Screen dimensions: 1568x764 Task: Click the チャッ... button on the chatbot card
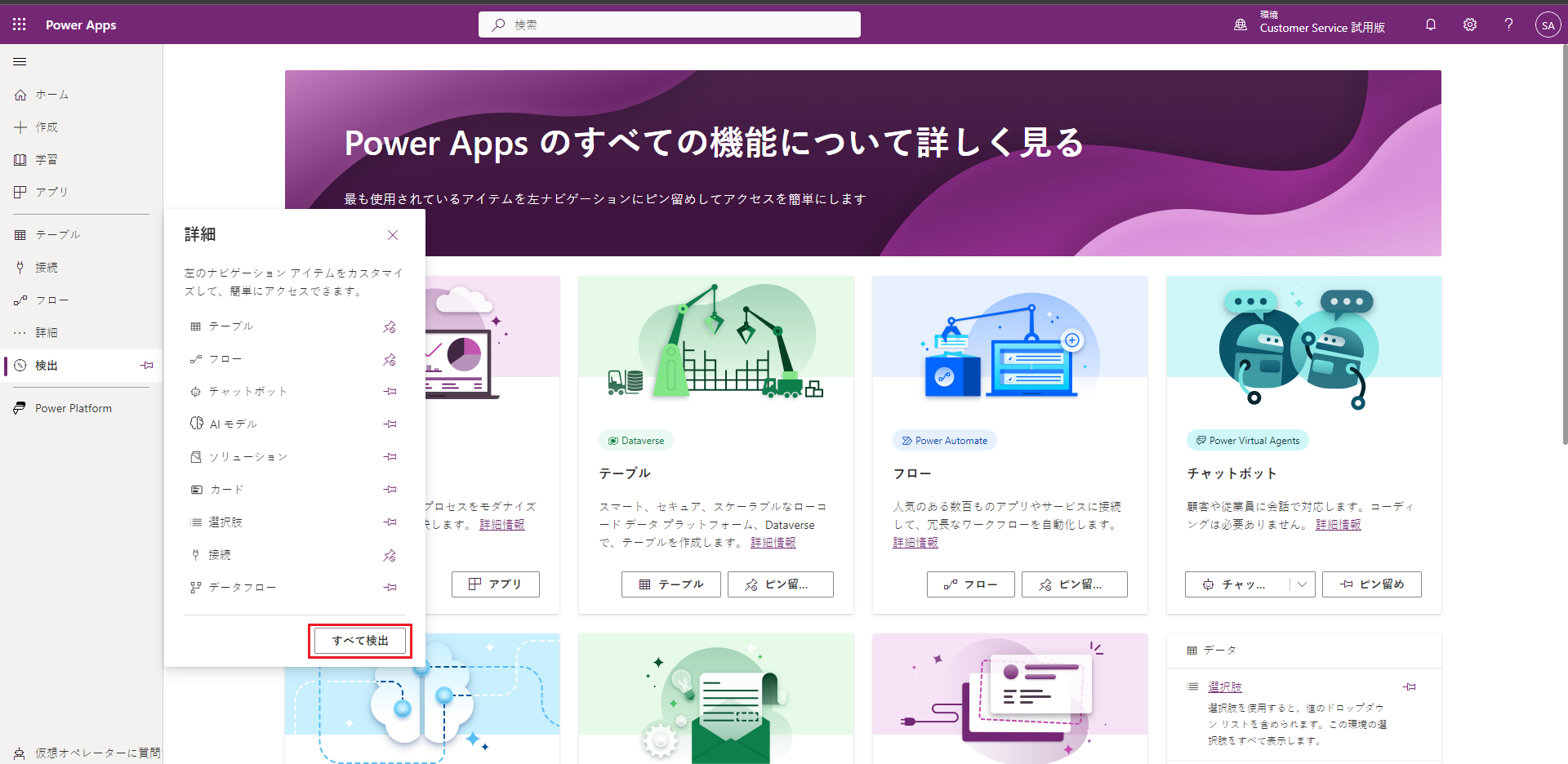point(1236,584)
